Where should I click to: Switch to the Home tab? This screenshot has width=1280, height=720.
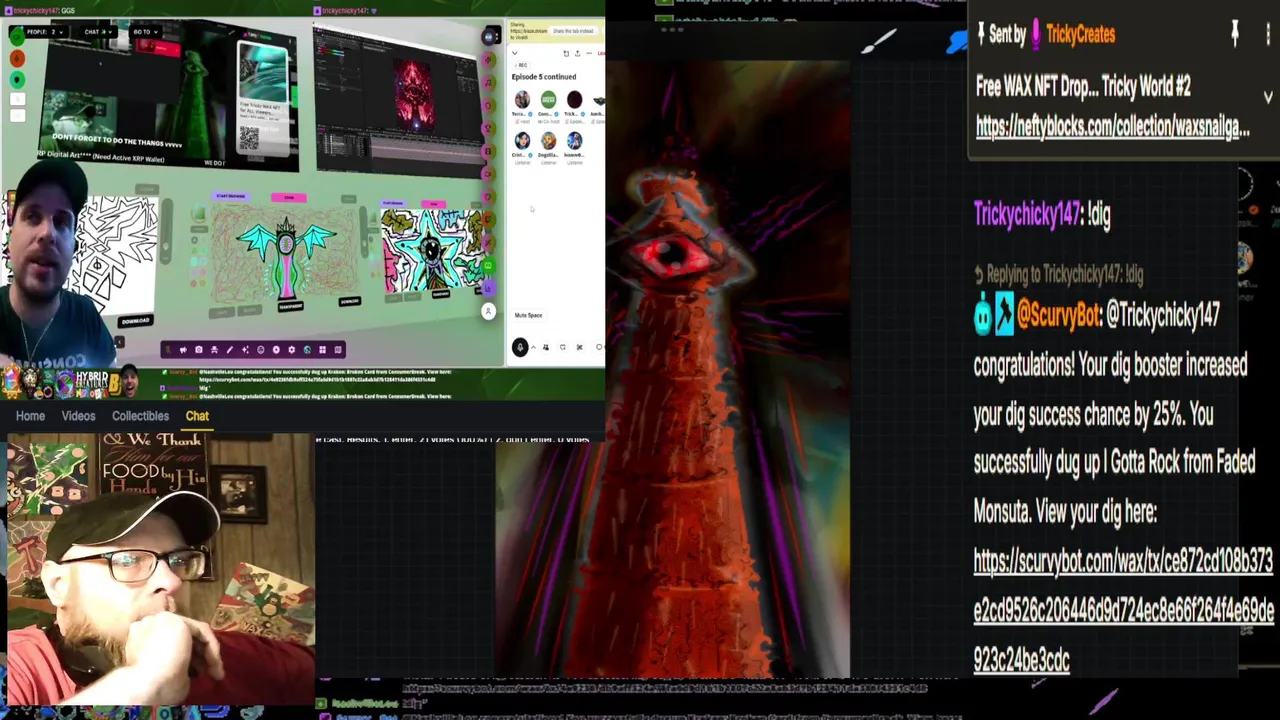click(x=30, y=416)
